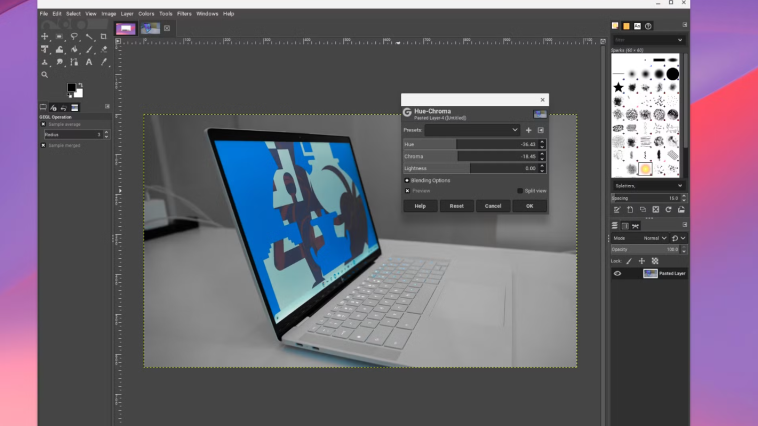This screenshot has width=758, height=426.
Task: Select the Zoom magnifier tool
Action: tap(44, 74)
